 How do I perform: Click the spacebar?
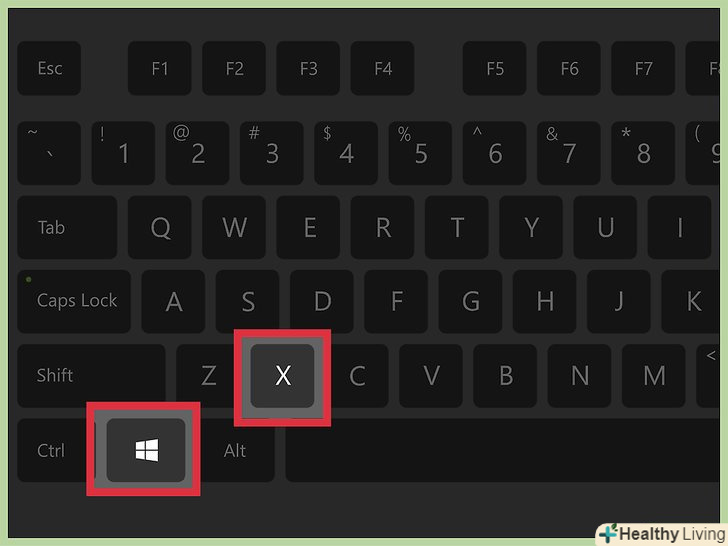coord(503,450)
